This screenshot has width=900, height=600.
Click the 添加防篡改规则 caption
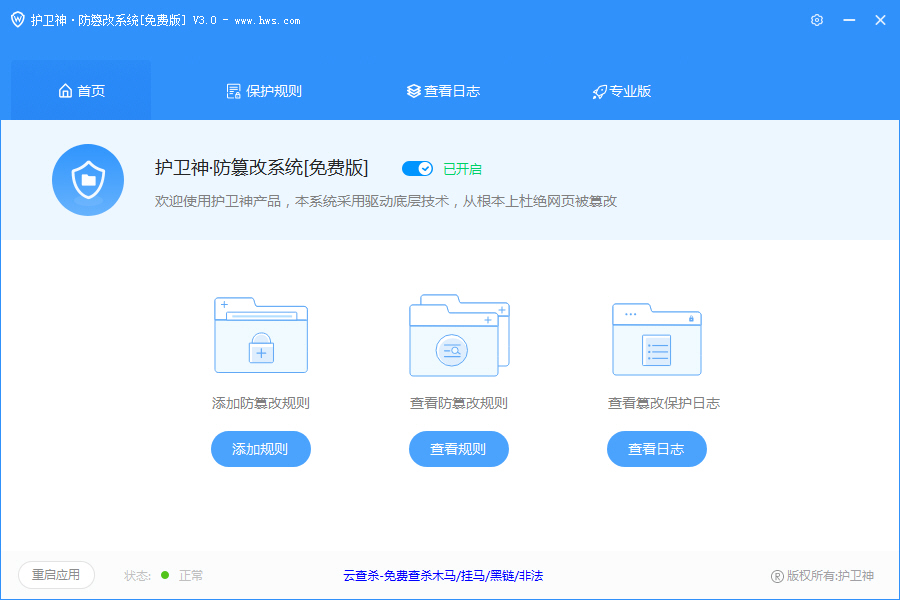(x=261, y=403)
